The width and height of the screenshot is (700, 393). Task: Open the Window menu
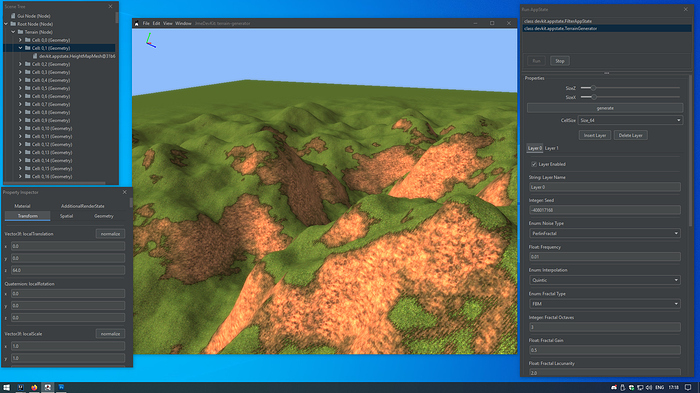pos(183,23)
